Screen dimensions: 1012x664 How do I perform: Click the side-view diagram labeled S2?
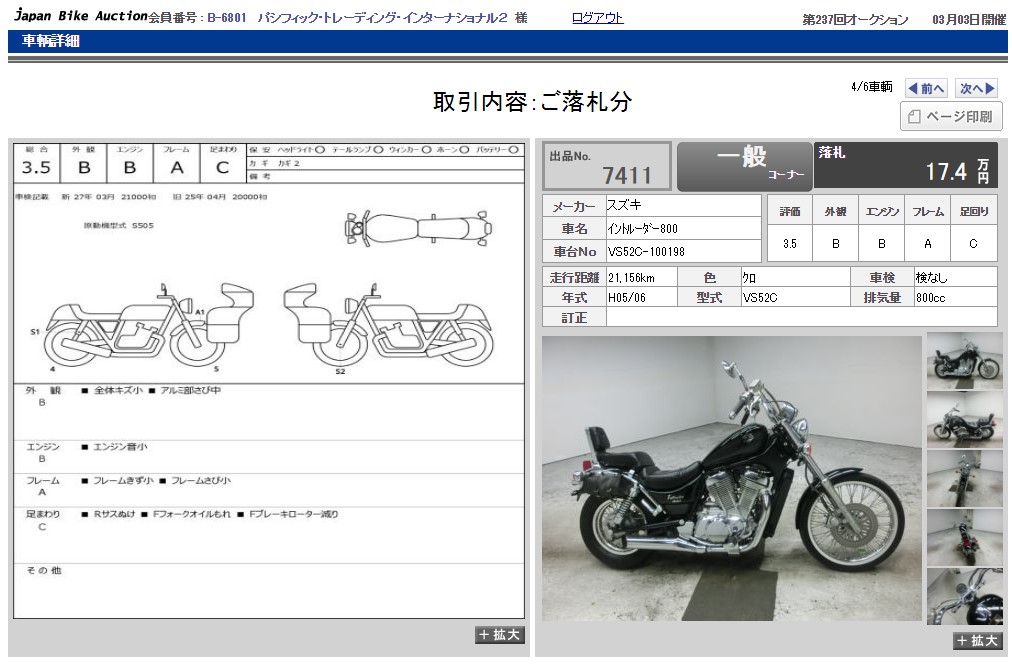(x=388, y=325)
